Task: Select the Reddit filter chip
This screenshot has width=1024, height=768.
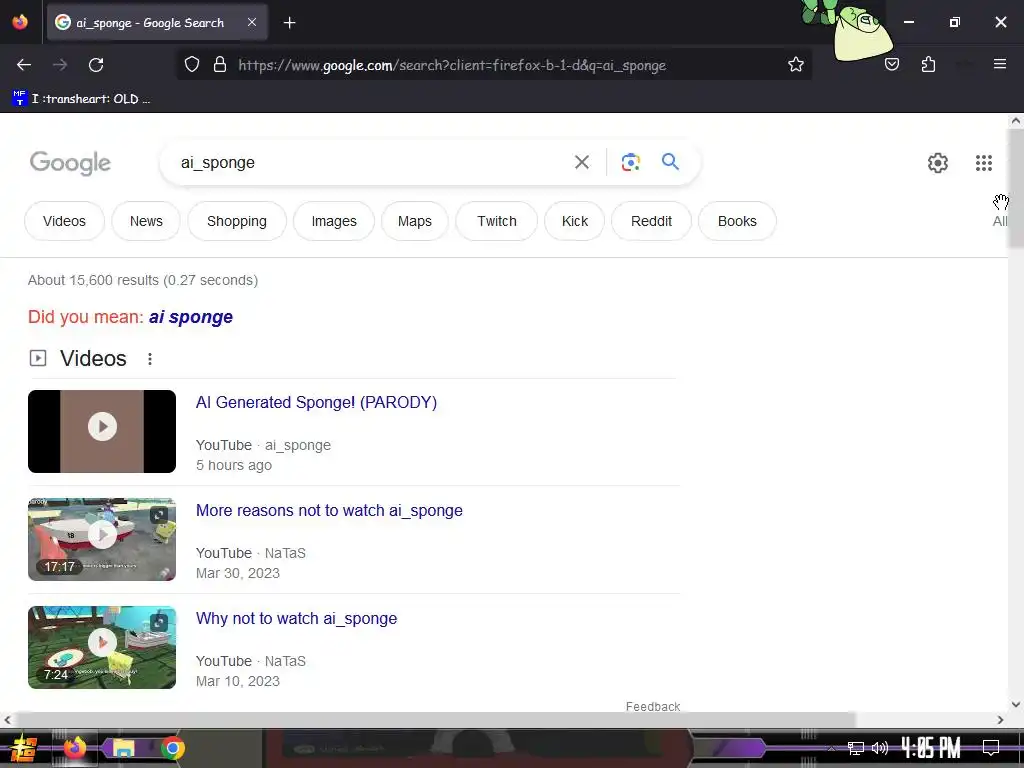Action: (x=651, y=221)
